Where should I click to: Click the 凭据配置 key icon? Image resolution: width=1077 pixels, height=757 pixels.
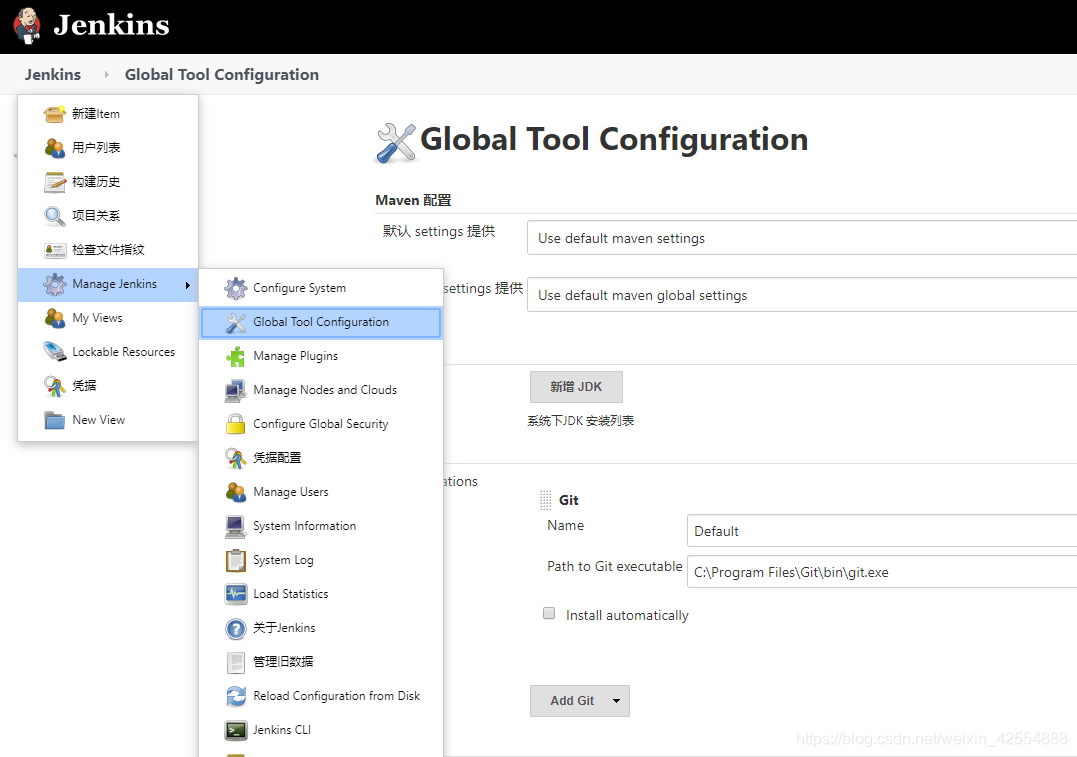click(x=236, y=458)
